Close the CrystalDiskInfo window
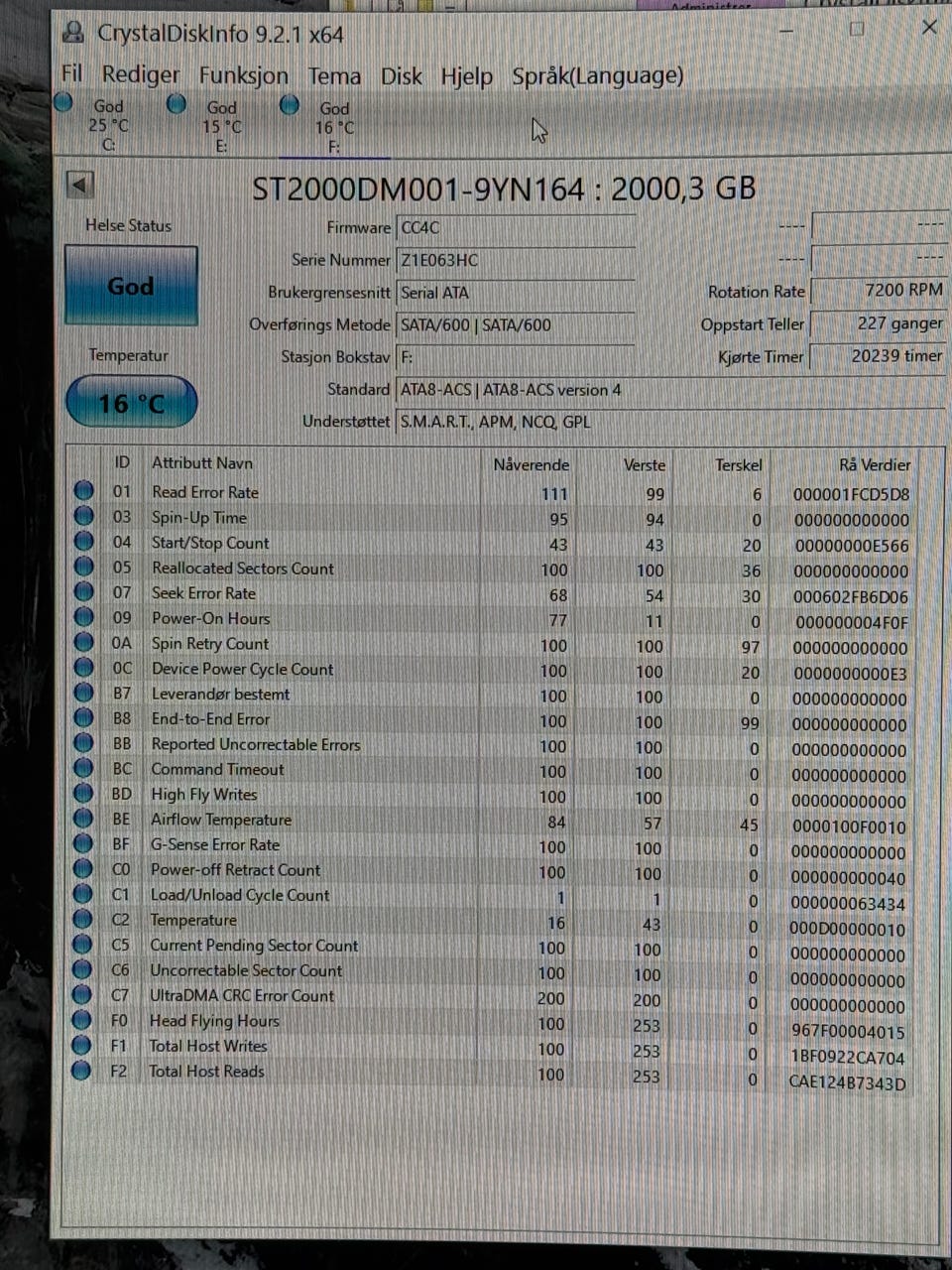Viewport: 952px width, 1270px height. 929,27
